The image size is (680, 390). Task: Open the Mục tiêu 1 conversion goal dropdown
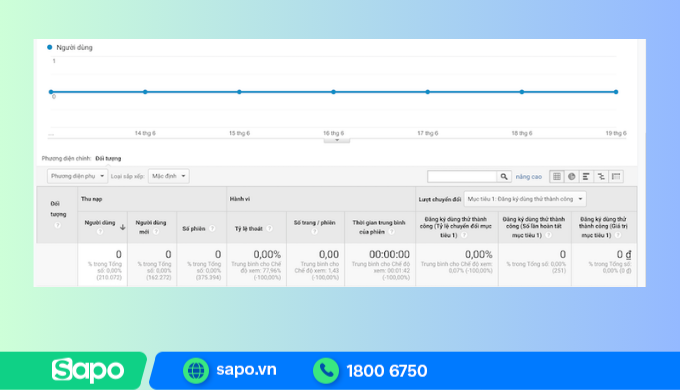pyautogui.click(x=525, y=199)
